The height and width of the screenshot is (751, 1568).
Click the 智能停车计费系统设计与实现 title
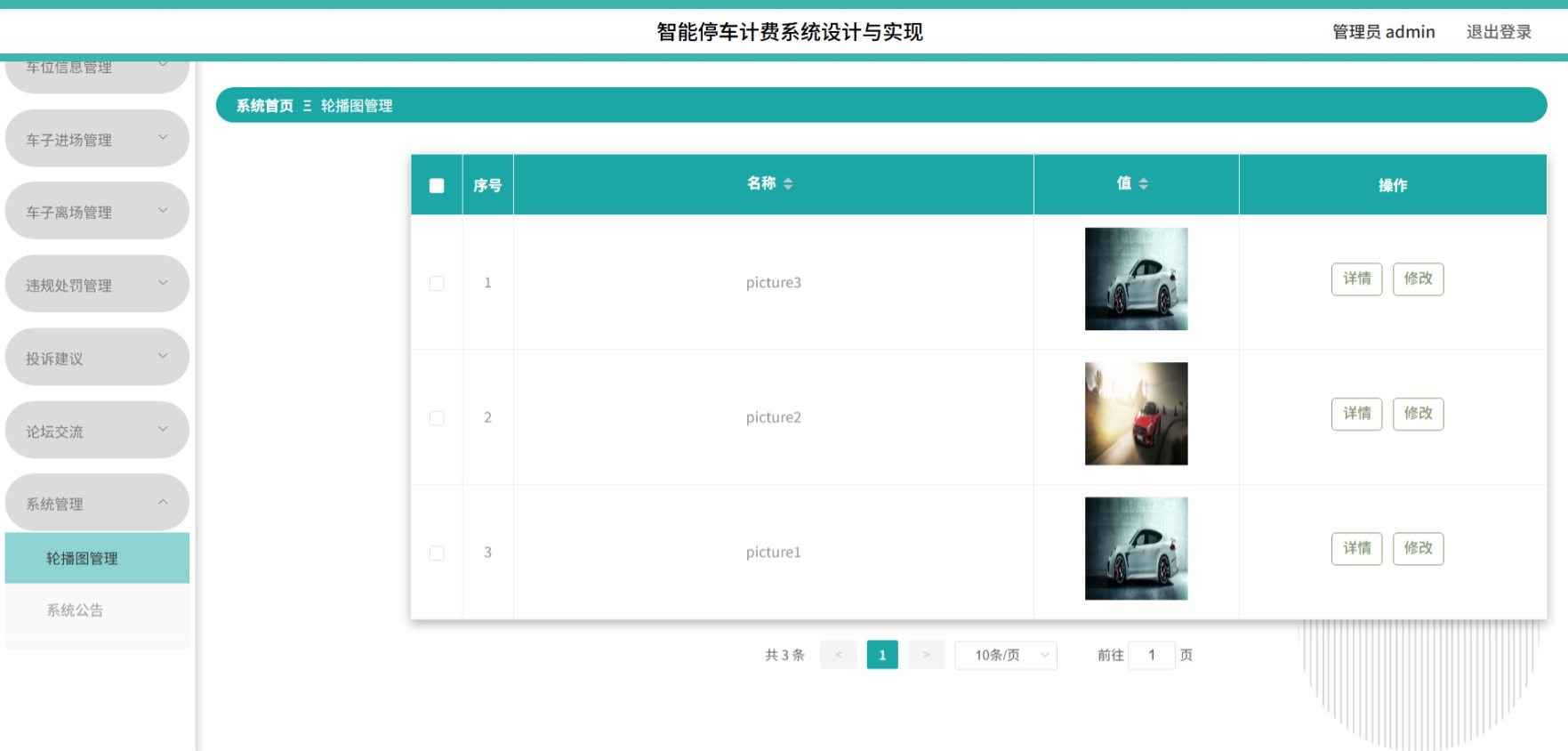point(790,32)
